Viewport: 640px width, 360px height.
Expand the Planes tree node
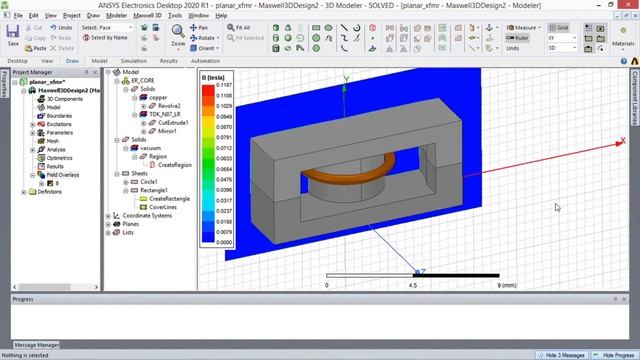[108, 224]
